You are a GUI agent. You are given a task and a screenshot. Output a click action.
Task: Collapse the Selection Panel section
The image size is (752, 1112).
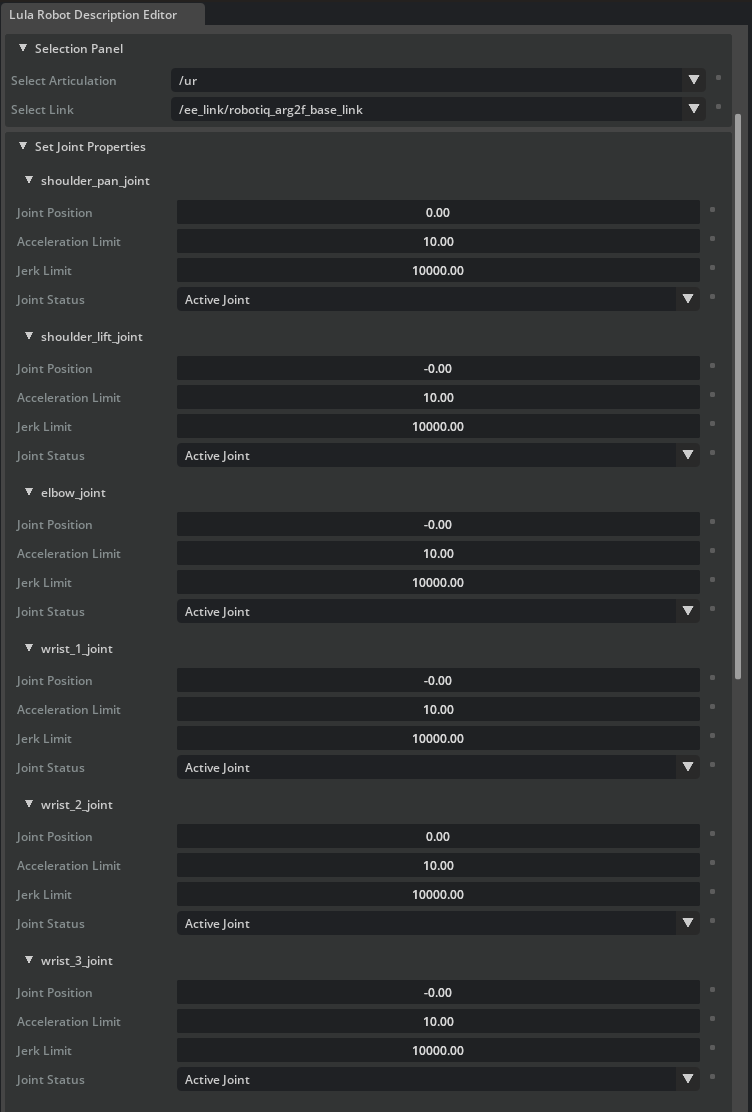pos(23,48)
